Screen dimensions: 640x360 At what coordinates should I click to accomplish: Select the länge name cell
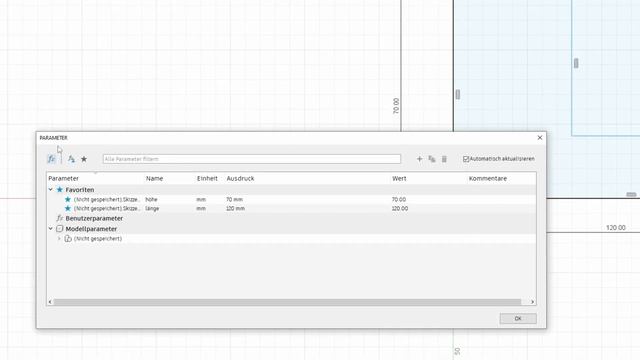[152, 209]
